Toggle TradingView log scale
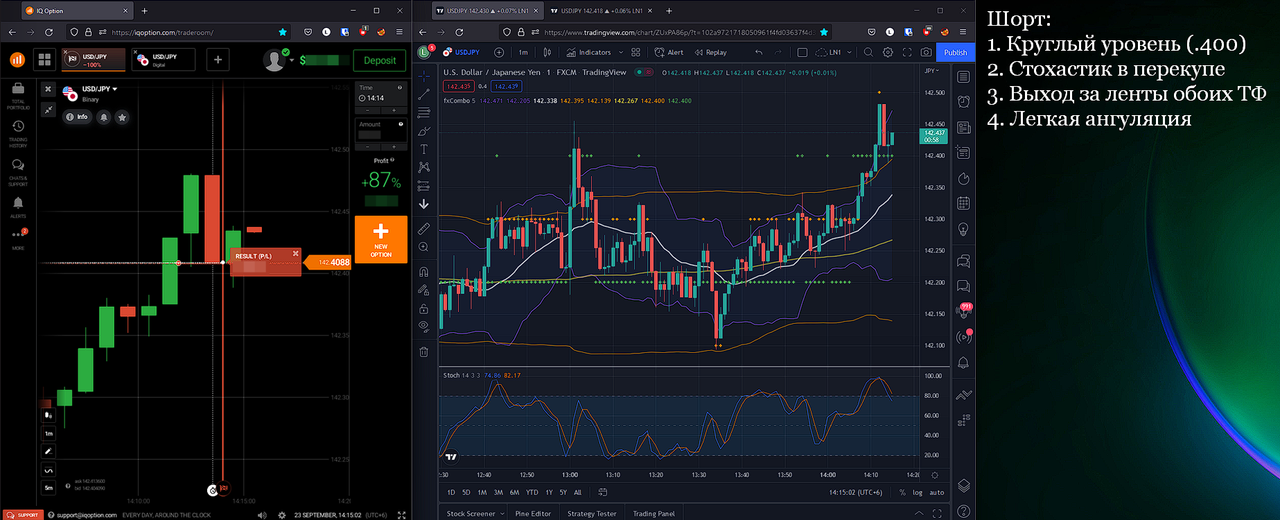This screenshot has height=520, width=1280. click(x=917, y=492)
